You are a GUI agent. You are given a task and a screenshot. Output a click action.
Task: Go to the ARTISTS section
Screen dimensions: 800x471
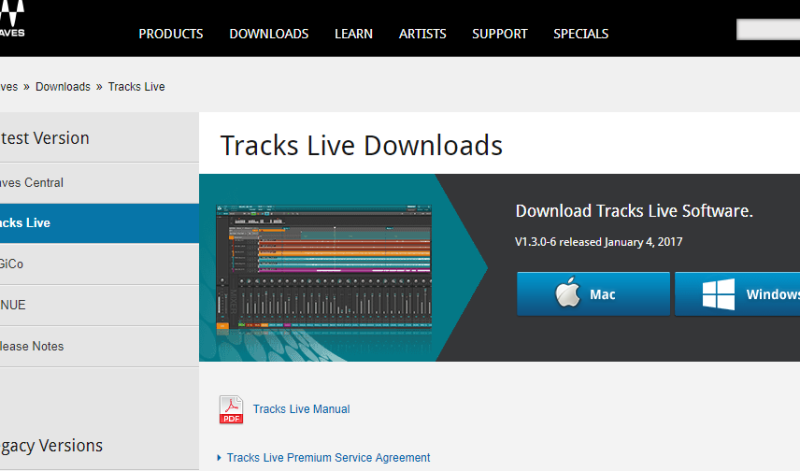click(422, 34)
